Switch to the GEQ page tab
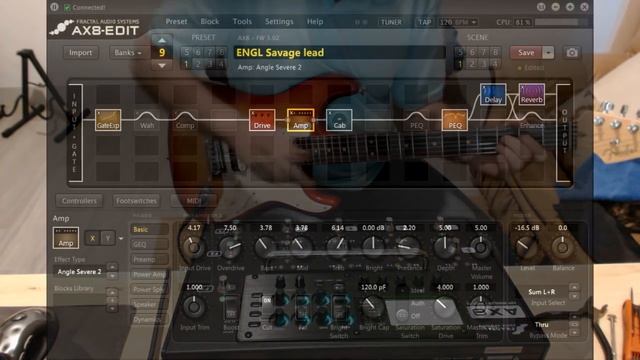The image size is (640, 360). point(149,244)
